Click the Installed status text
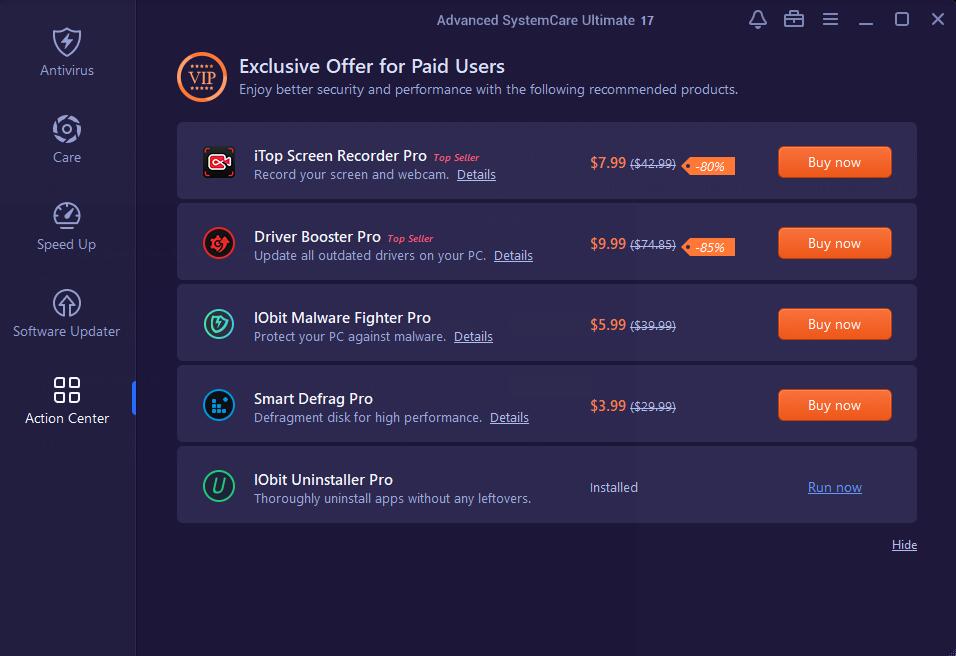The width and height of the screenshot is (956, 656). (x=613, y=488)
